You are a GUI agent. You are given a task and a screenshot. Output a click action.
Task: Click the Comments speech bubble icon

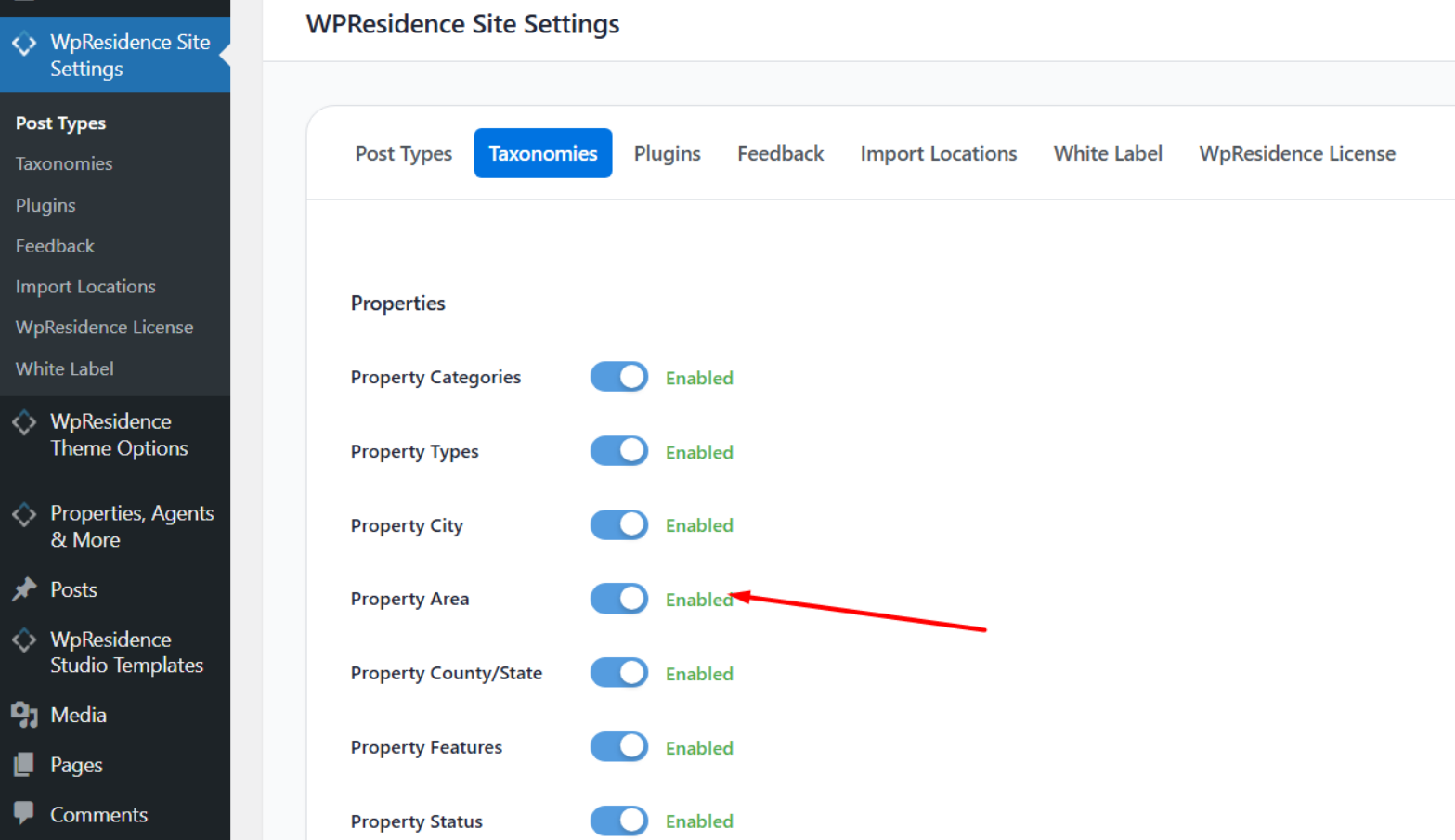pyautogui.click(x=24, y=813)
